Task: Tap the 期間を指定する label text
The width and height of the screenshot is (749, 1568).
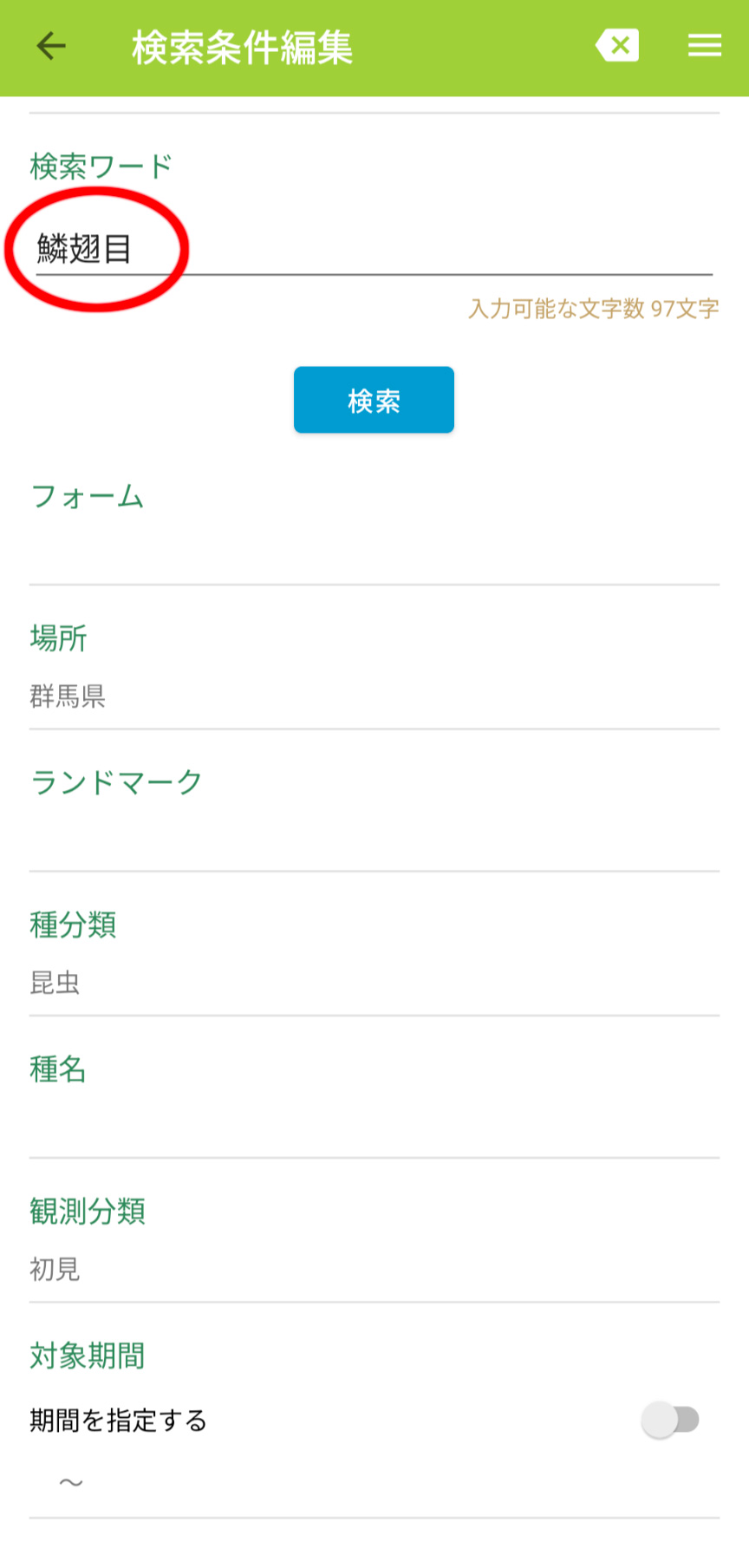Action: pos(118,1421)
